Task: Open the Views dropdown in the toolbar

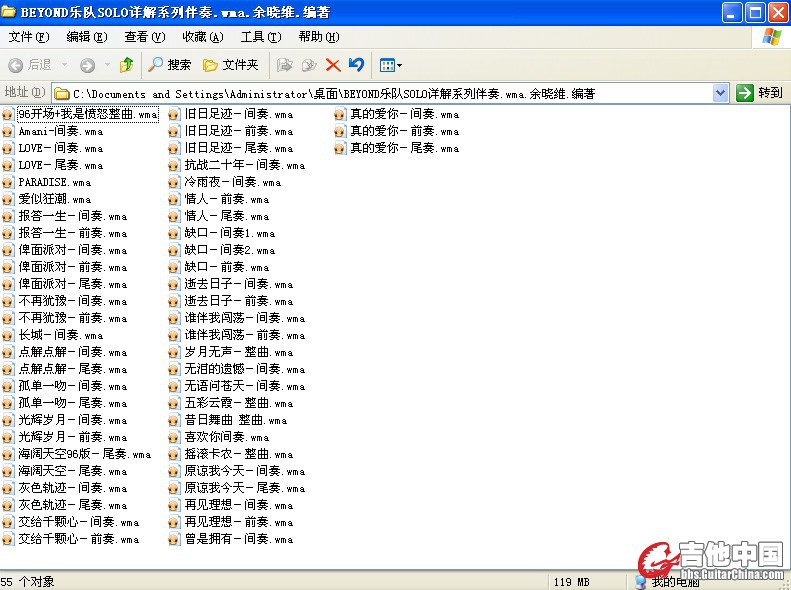Action: (x=390, y=65)
